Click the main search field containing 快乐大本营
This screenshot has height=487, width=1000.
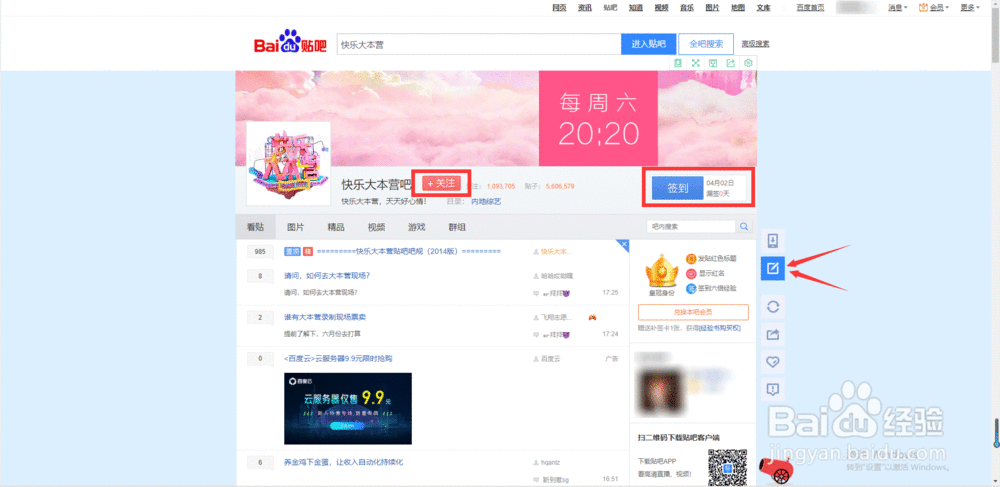point(478,45)
